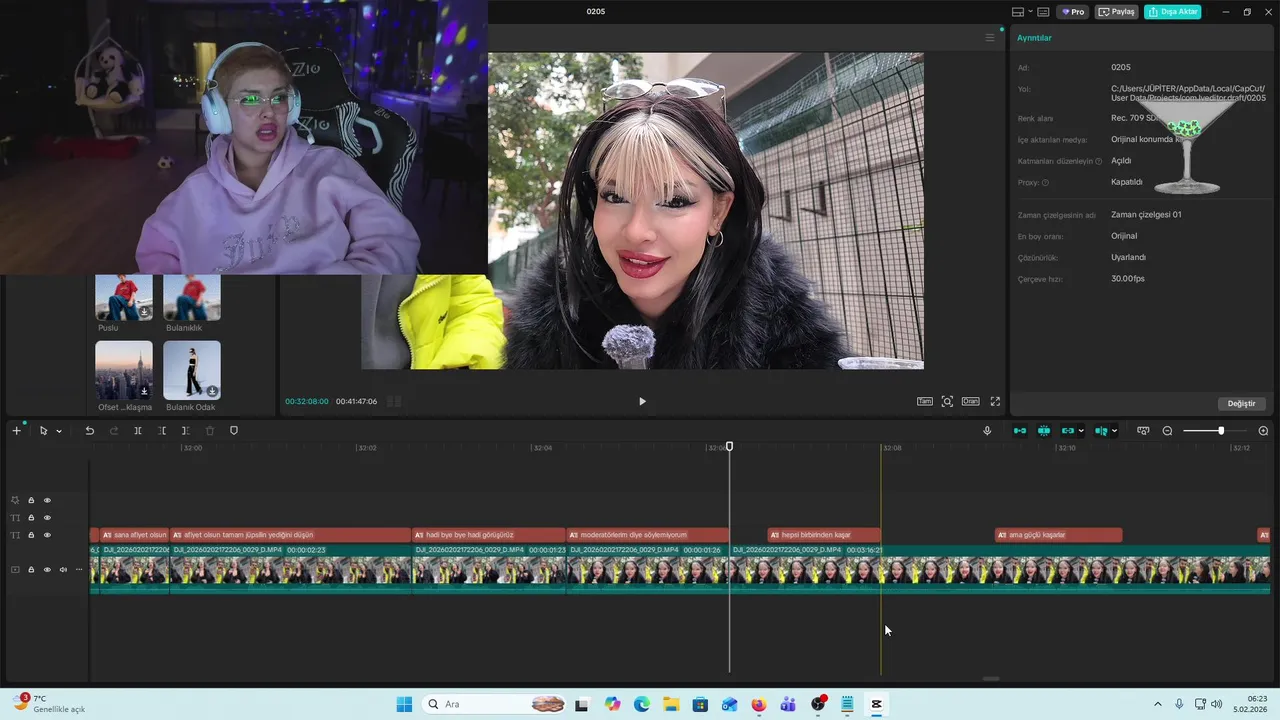Open pointer tool mode dropdown arrow
The image size is (1280, 720).
pos(59,431)
